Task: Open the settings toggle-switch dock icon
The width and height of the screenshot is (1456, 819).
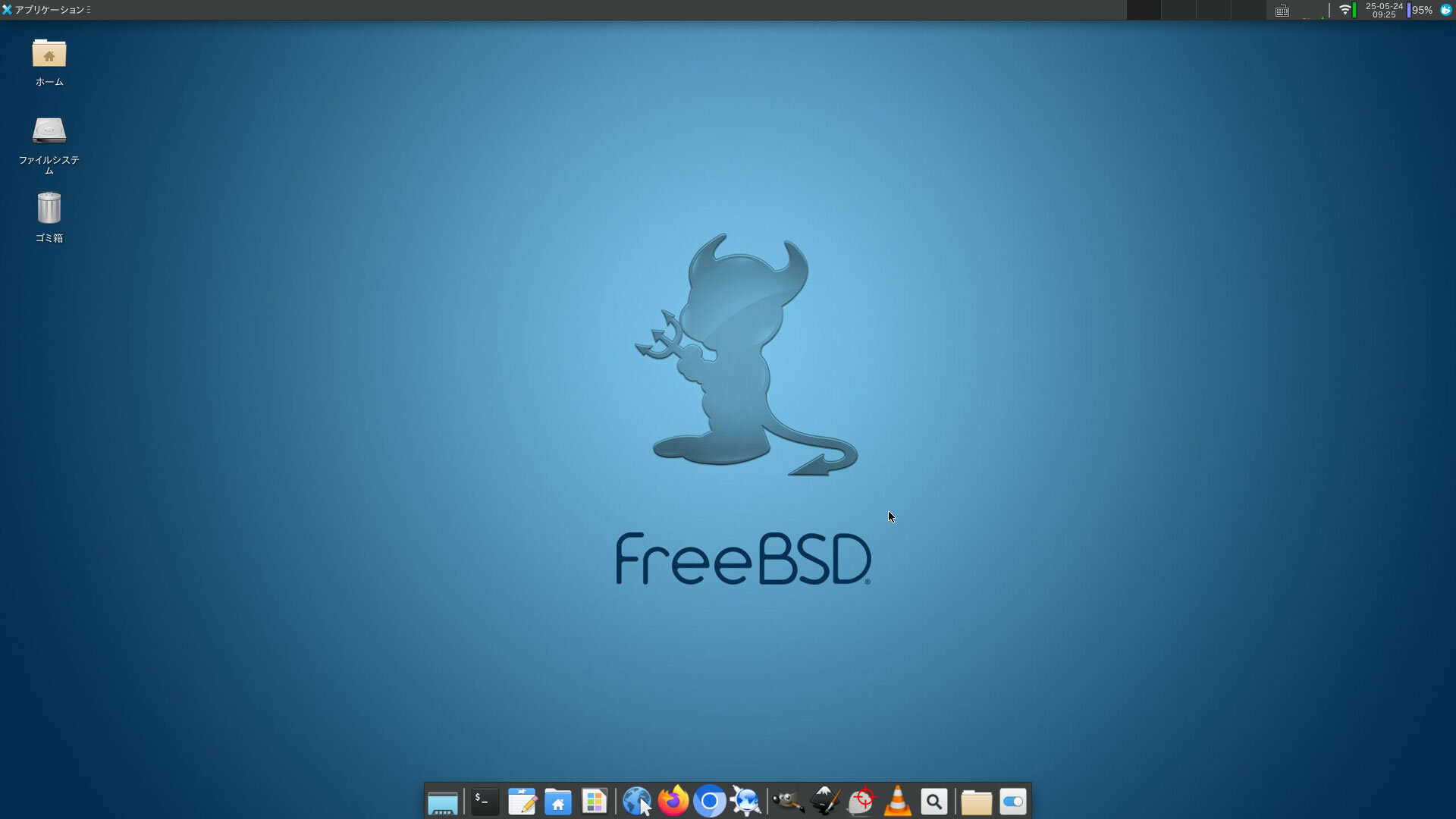Action: click(1013, 802)
